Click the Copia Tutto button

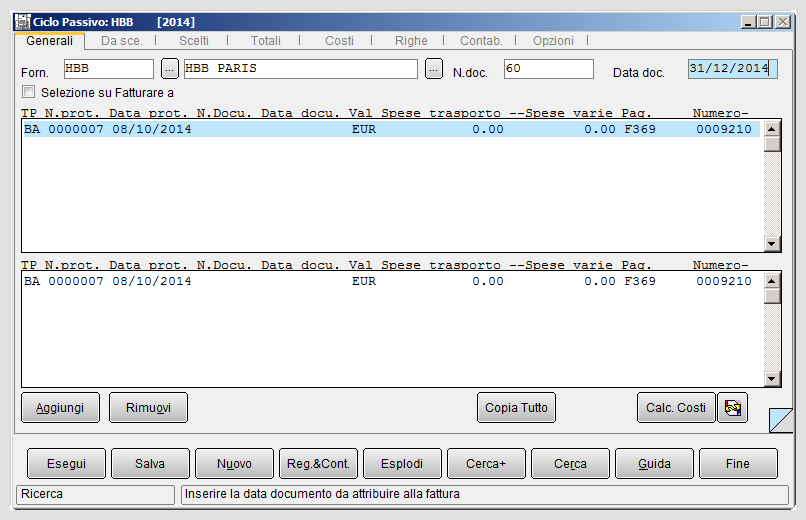click(x=516, y=408)
